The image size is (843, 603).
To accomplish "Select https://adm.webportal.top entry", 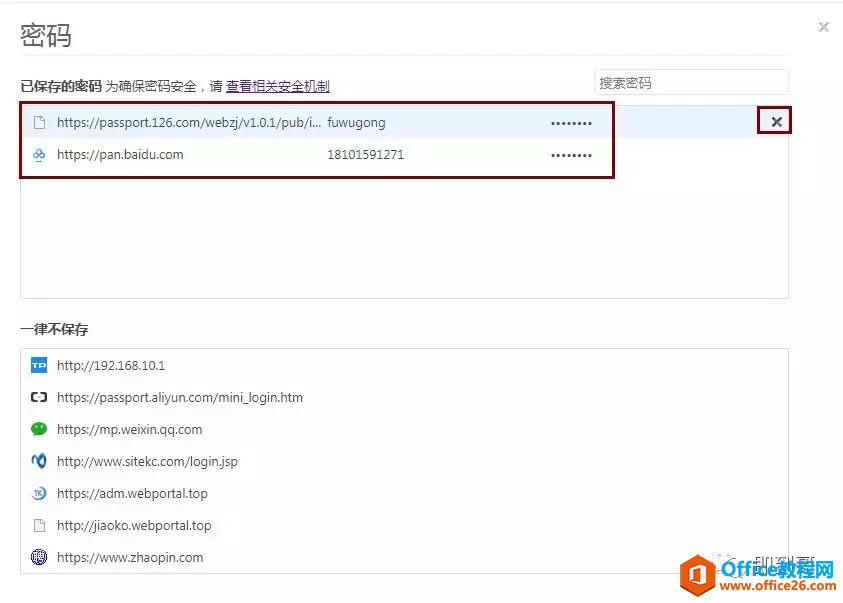I will pyautogui.click(x=132, y=493).
